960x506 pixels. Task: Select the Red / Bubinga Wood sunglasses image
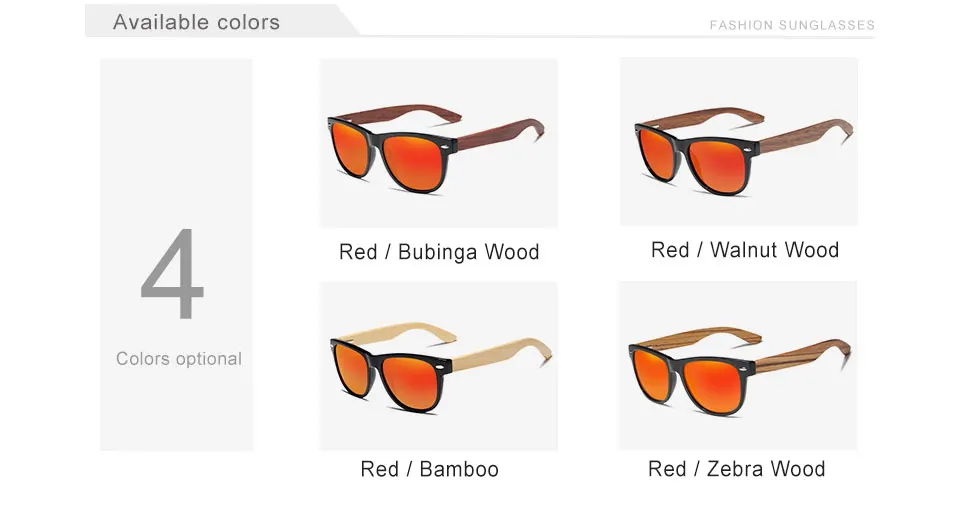(438, 143)
